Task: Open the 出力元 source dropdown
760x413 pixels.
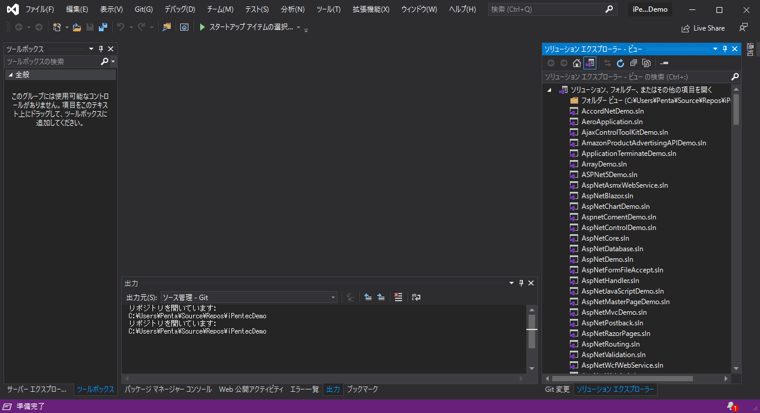Action: coord(249,297)
